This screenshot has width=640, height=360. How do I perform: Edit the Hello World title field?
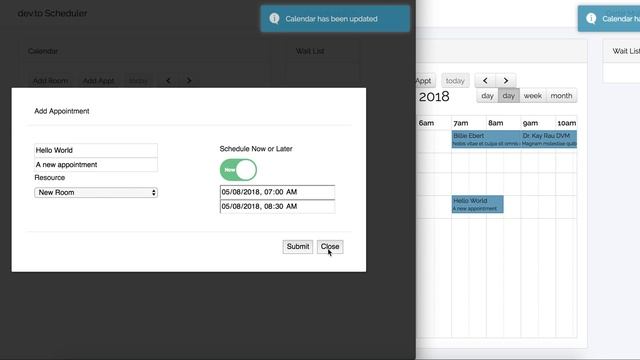(x=96, y=150)
